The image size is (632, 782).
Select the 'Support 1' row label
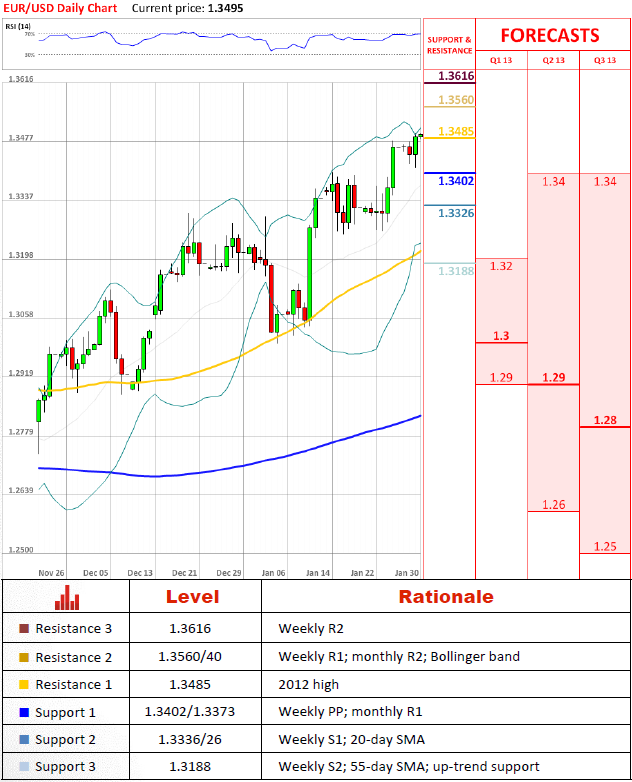click(x=65, y=713)
